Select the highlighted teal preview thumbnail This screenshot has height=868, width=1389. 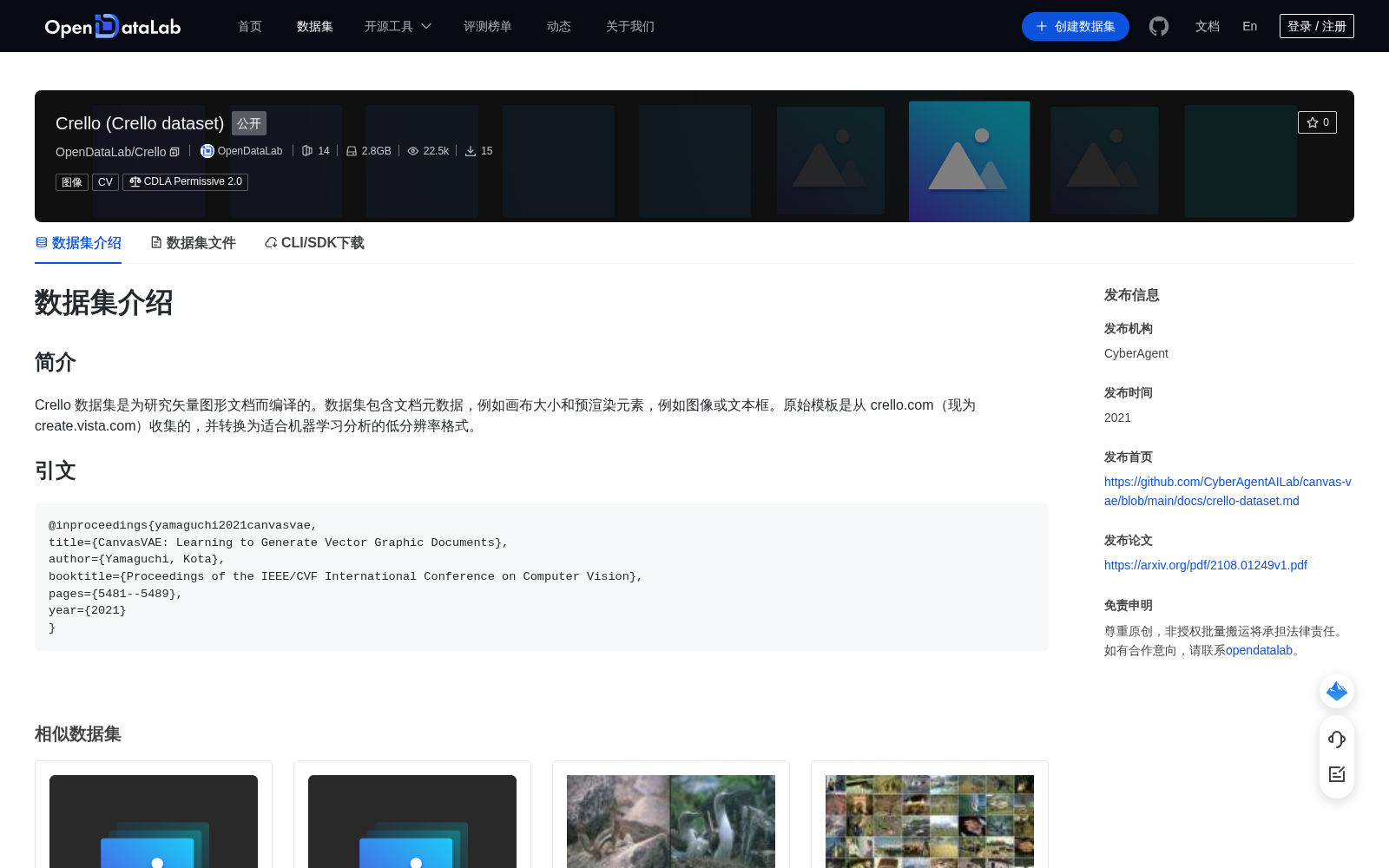[x=969, y=161]
